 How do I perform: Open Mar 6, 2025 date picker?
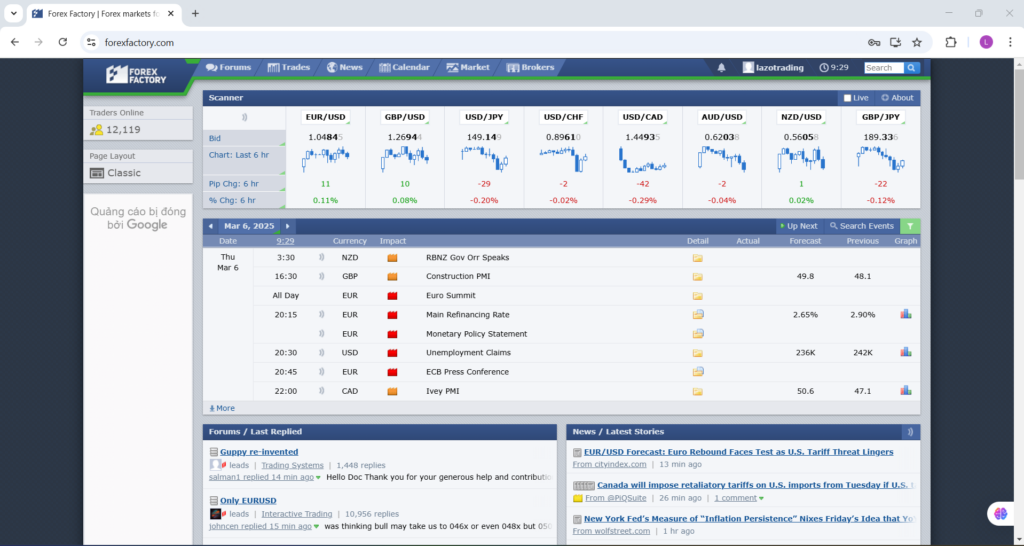(x=249, y=226)
